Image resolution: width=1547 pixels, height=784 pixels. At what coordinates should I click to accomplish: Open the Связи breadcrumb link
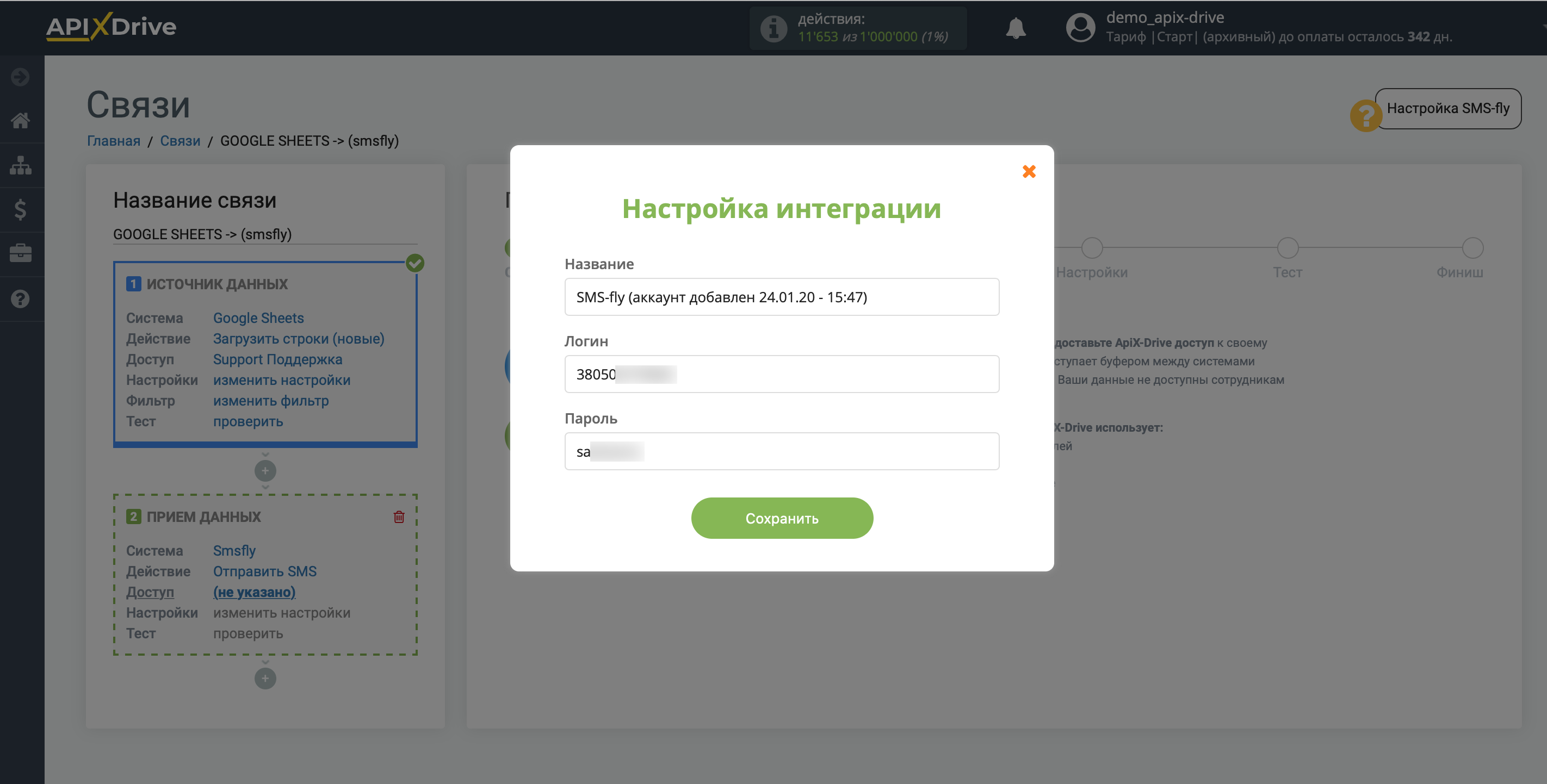click(x=180, y=141)
